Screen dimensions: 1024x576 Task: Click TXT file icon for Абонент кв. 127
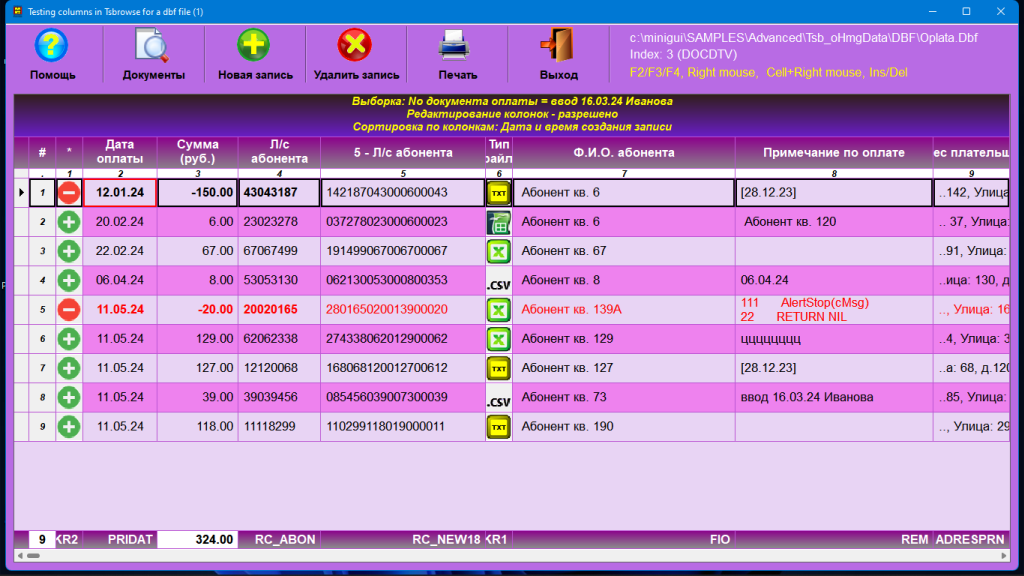(x=499, y=368)
